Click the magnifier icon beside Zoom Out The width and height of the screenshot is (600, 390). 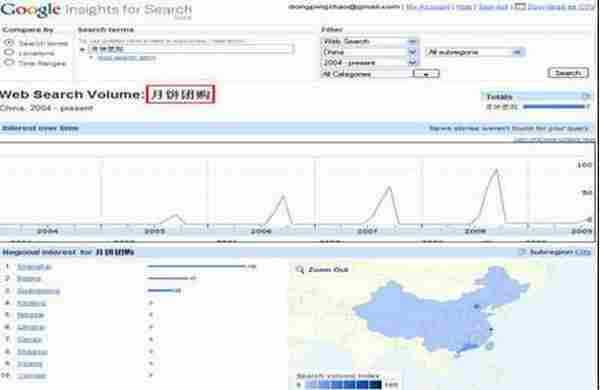(300, 270)
